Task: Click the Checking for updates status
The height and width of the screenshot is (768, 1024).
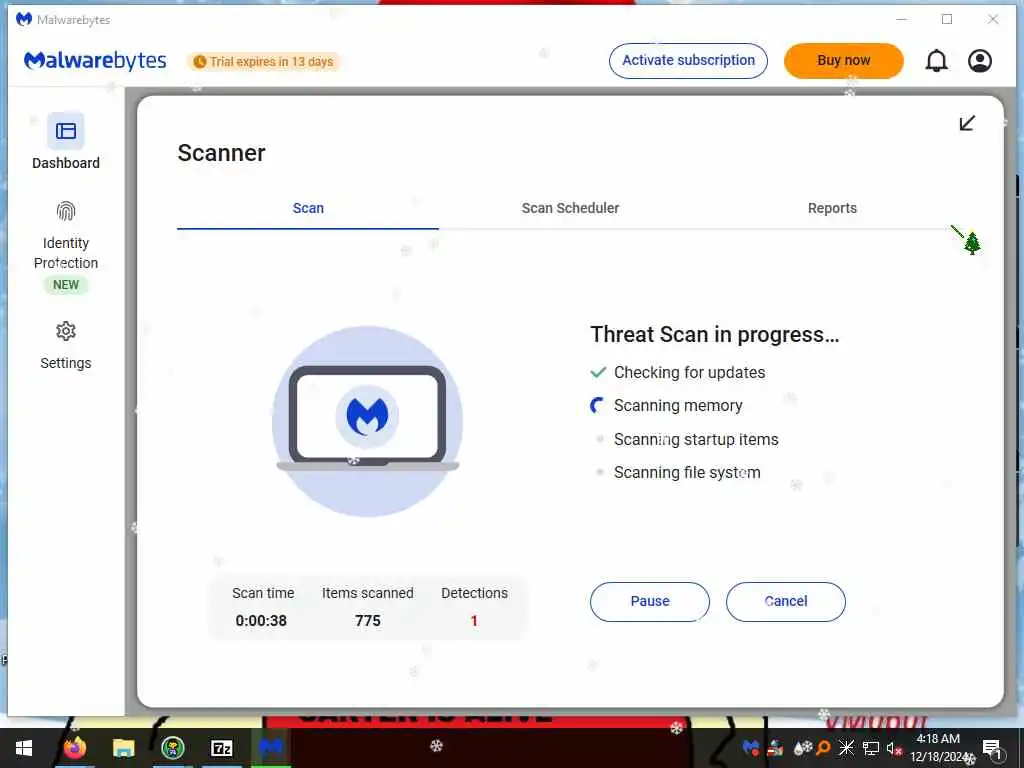Action: tap(678, 372)
